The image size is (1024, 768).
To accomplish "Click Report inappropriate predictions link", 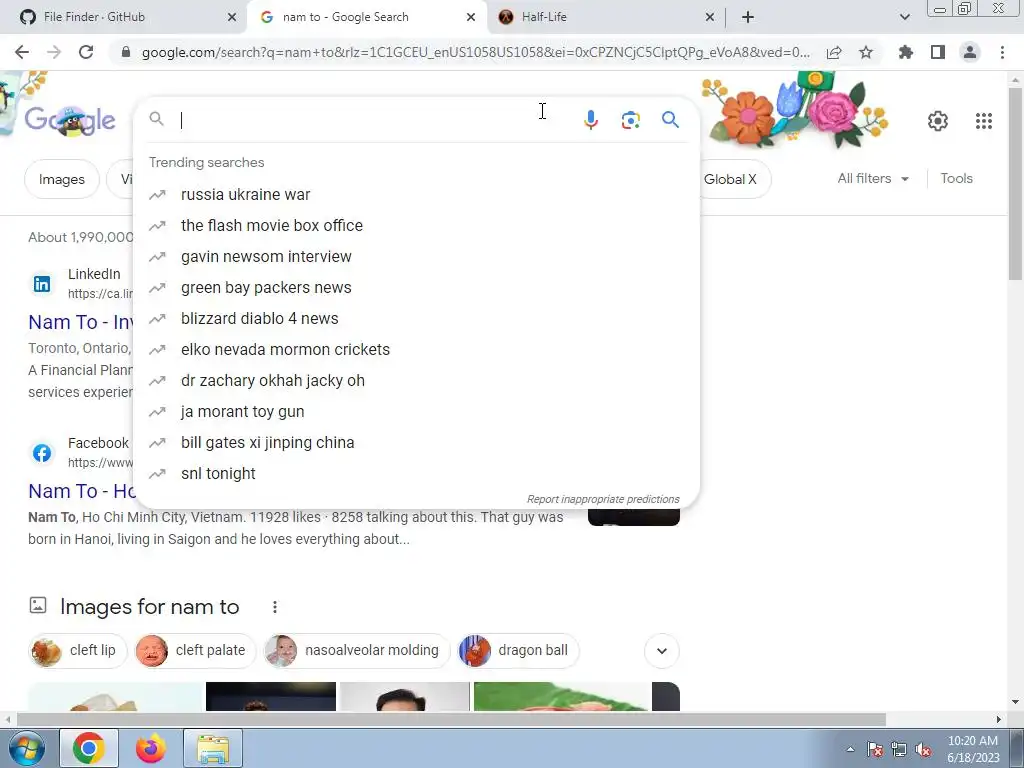I will [x=603, y=499].
